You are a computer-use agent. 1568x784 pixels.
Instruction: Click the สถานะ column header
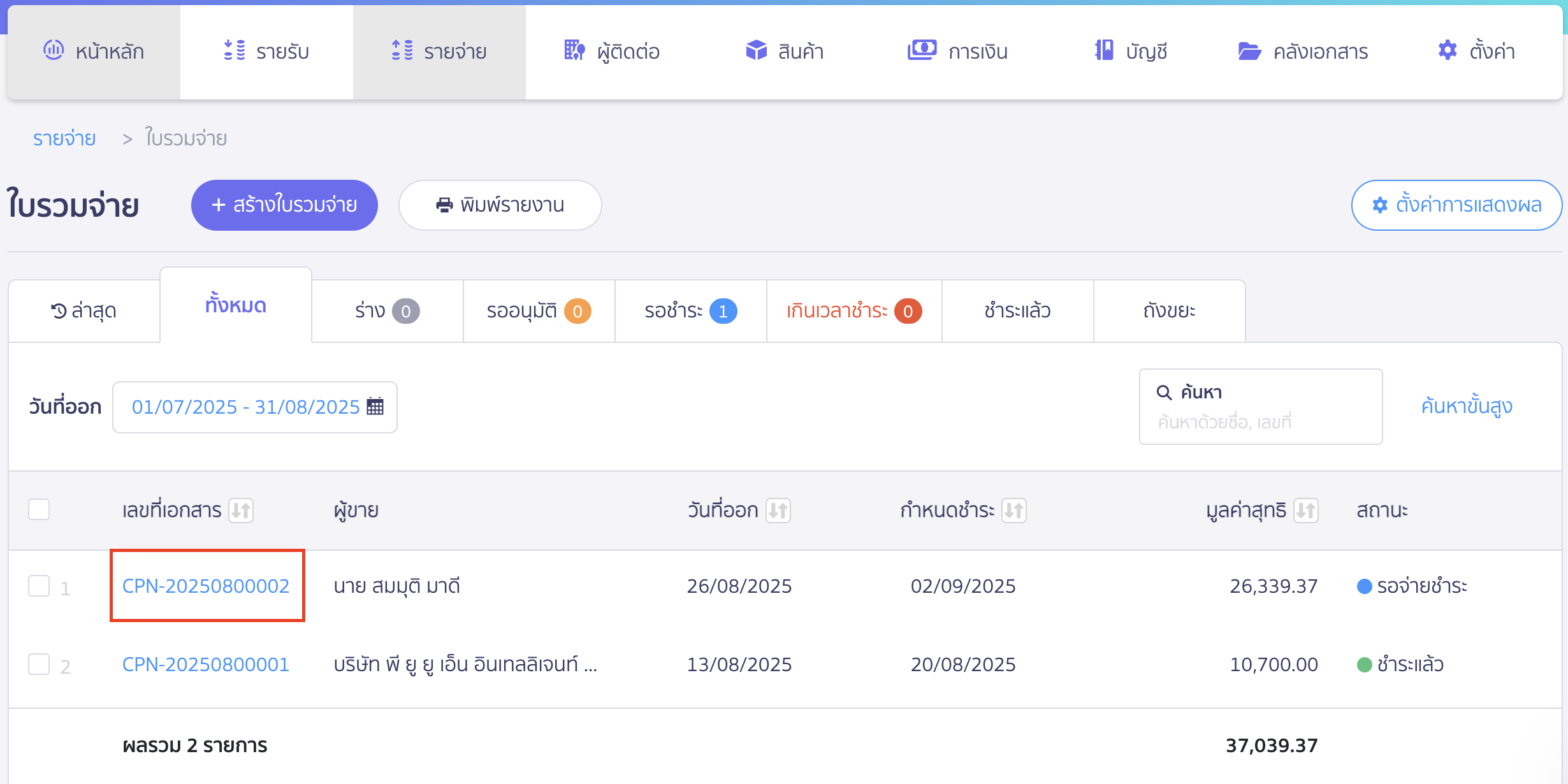tap(1382, 511)
